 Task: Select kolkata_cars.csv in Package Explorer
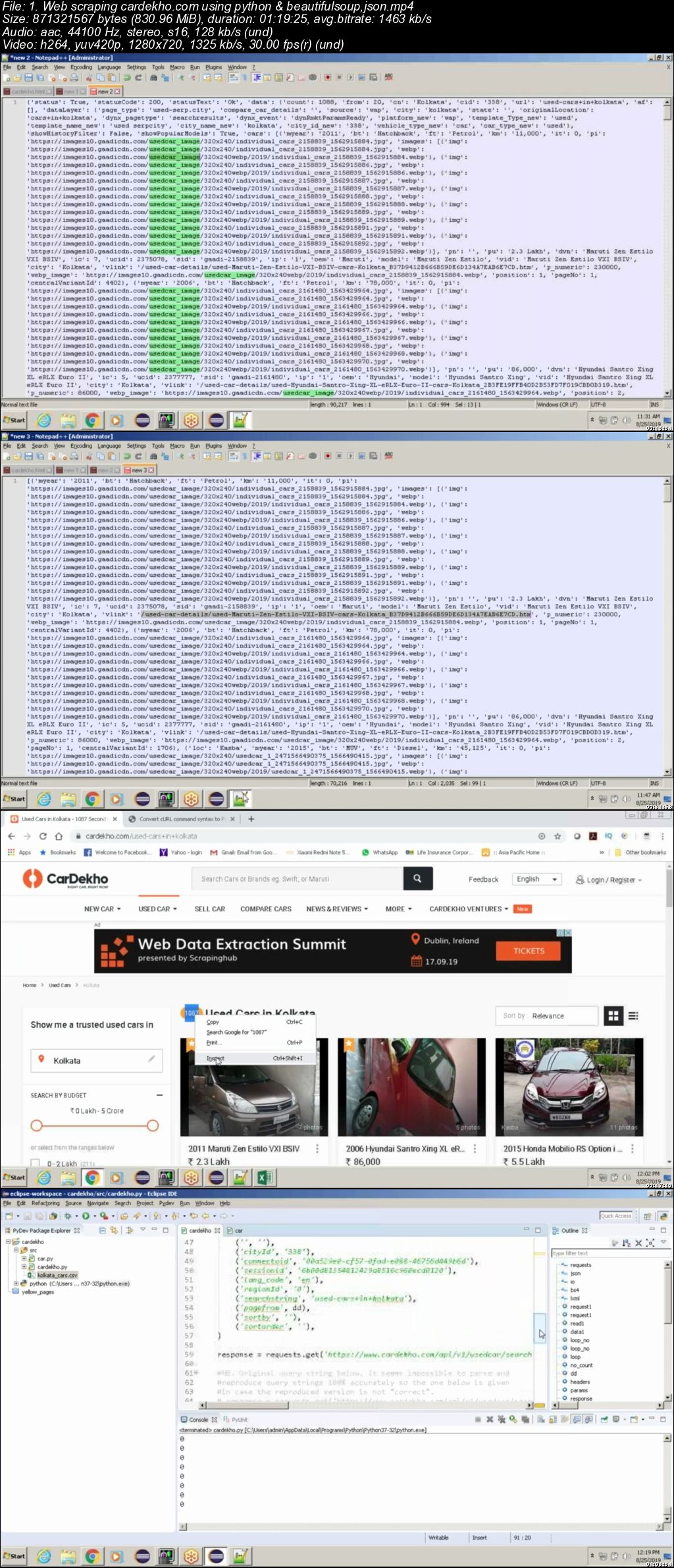click(x=57, y=1276)
